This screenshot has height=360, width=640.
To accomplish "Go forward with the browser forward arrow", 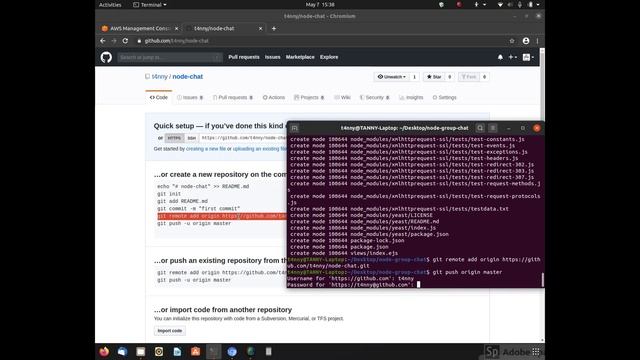I will [114, 41].
